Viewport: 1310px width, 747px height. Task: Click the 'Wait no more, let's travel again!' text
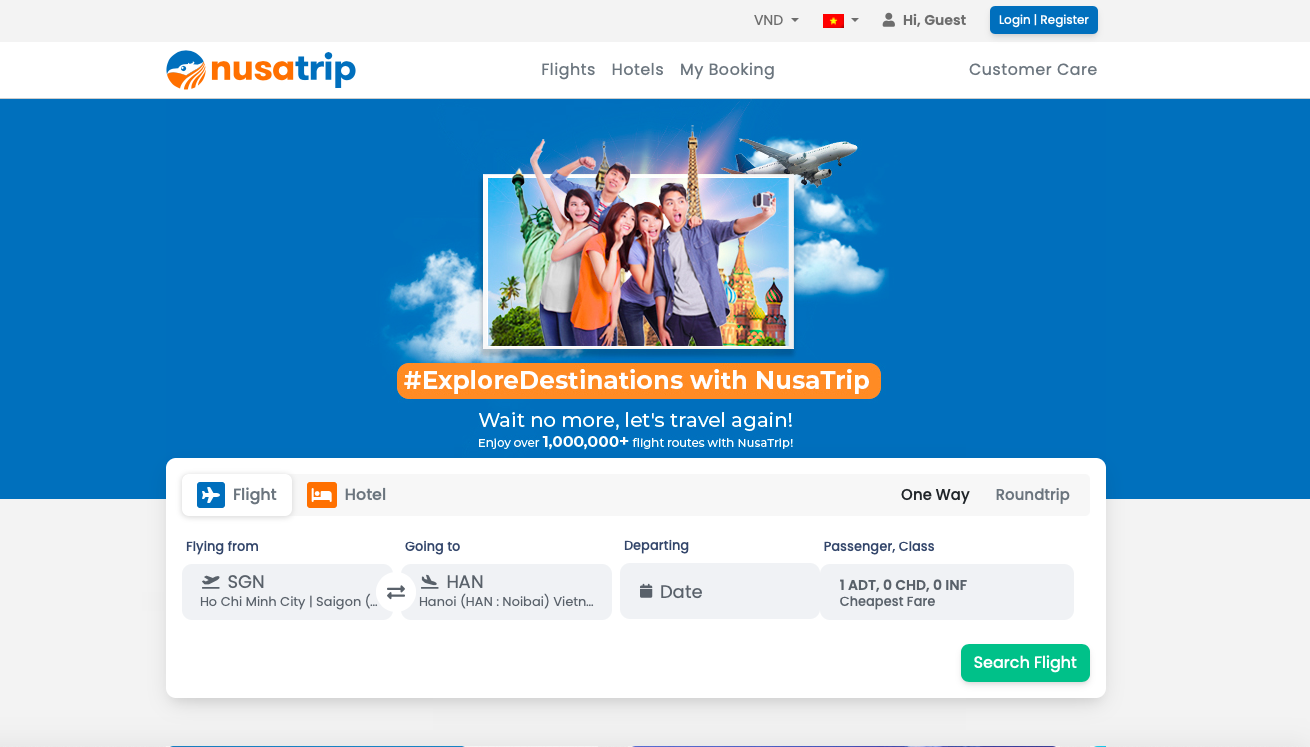click(636, 420)
